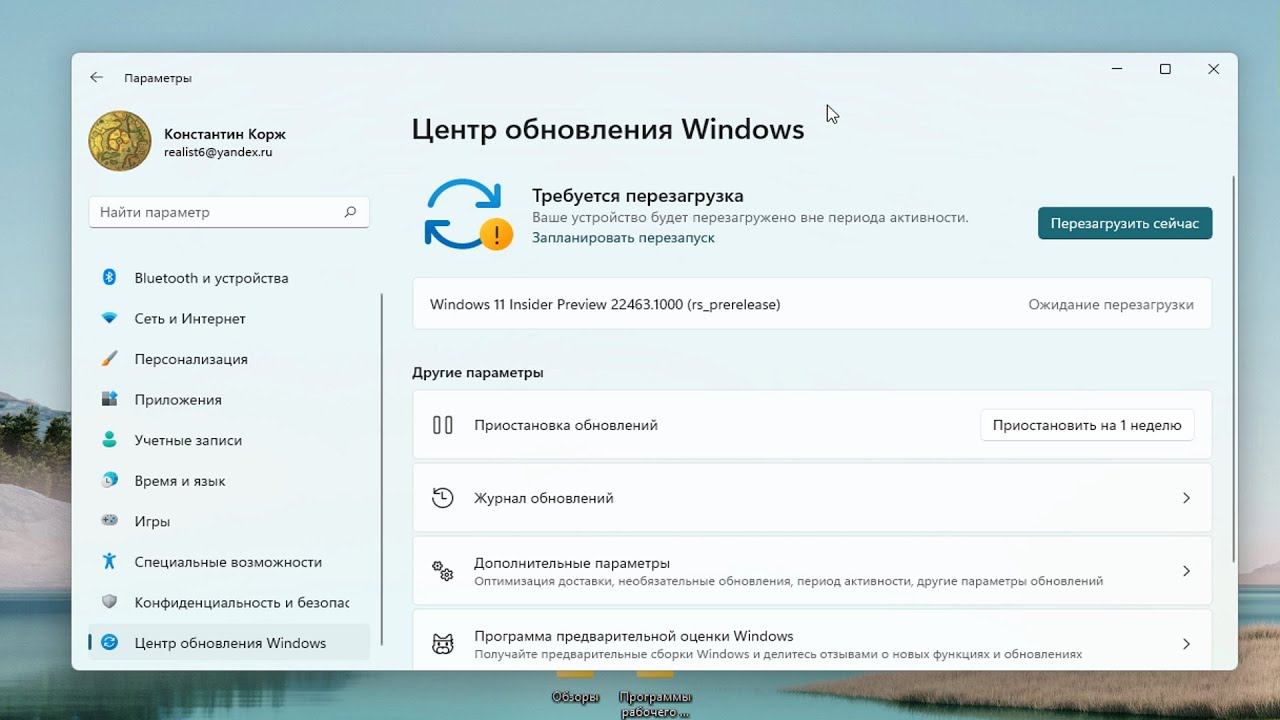
Task: Click the Константин Корж account name
Action: 225,134
